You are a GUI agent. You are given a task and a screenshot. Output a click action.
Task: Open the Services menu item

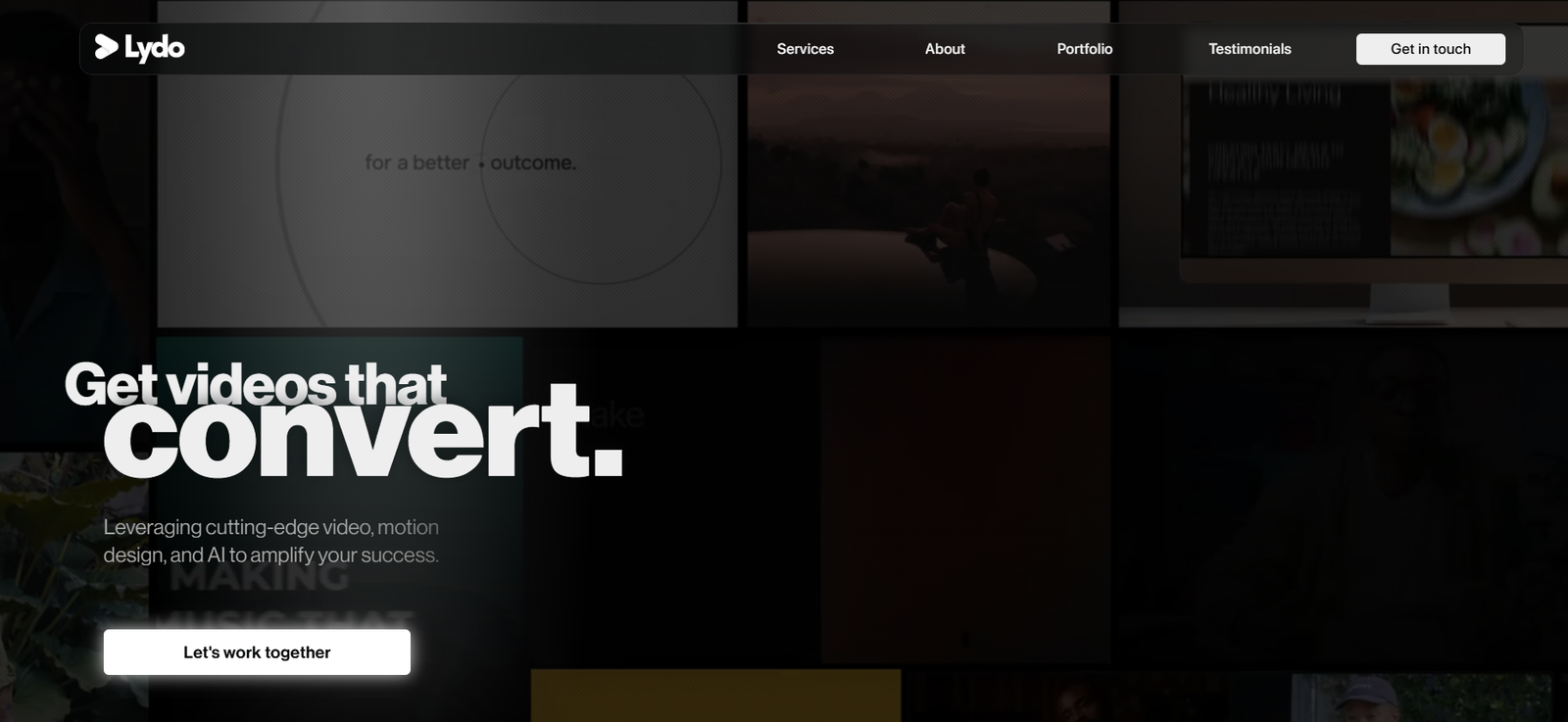pyautogui.click(x=805, y=49)
